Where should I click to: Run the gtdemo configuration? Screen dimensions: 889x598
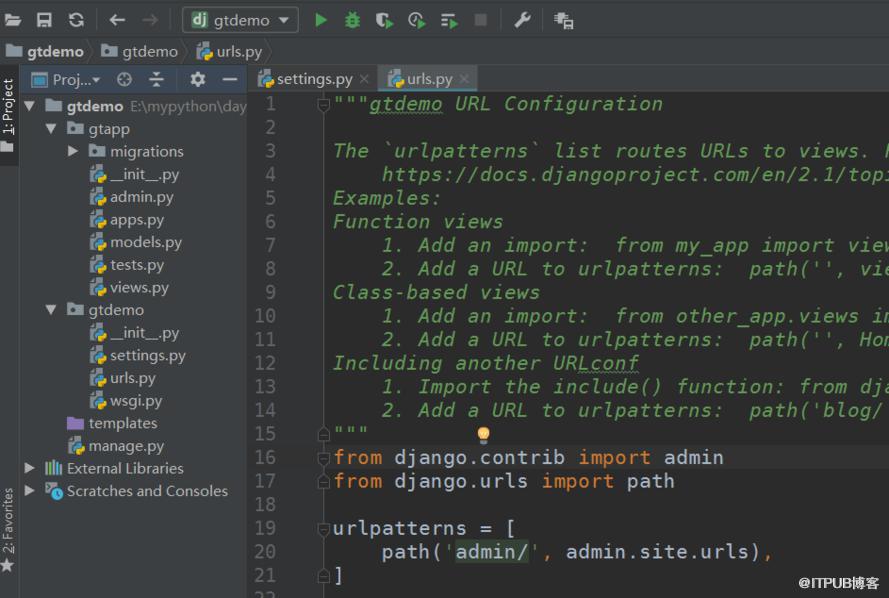pyautogui.click(x=321, y=20)
